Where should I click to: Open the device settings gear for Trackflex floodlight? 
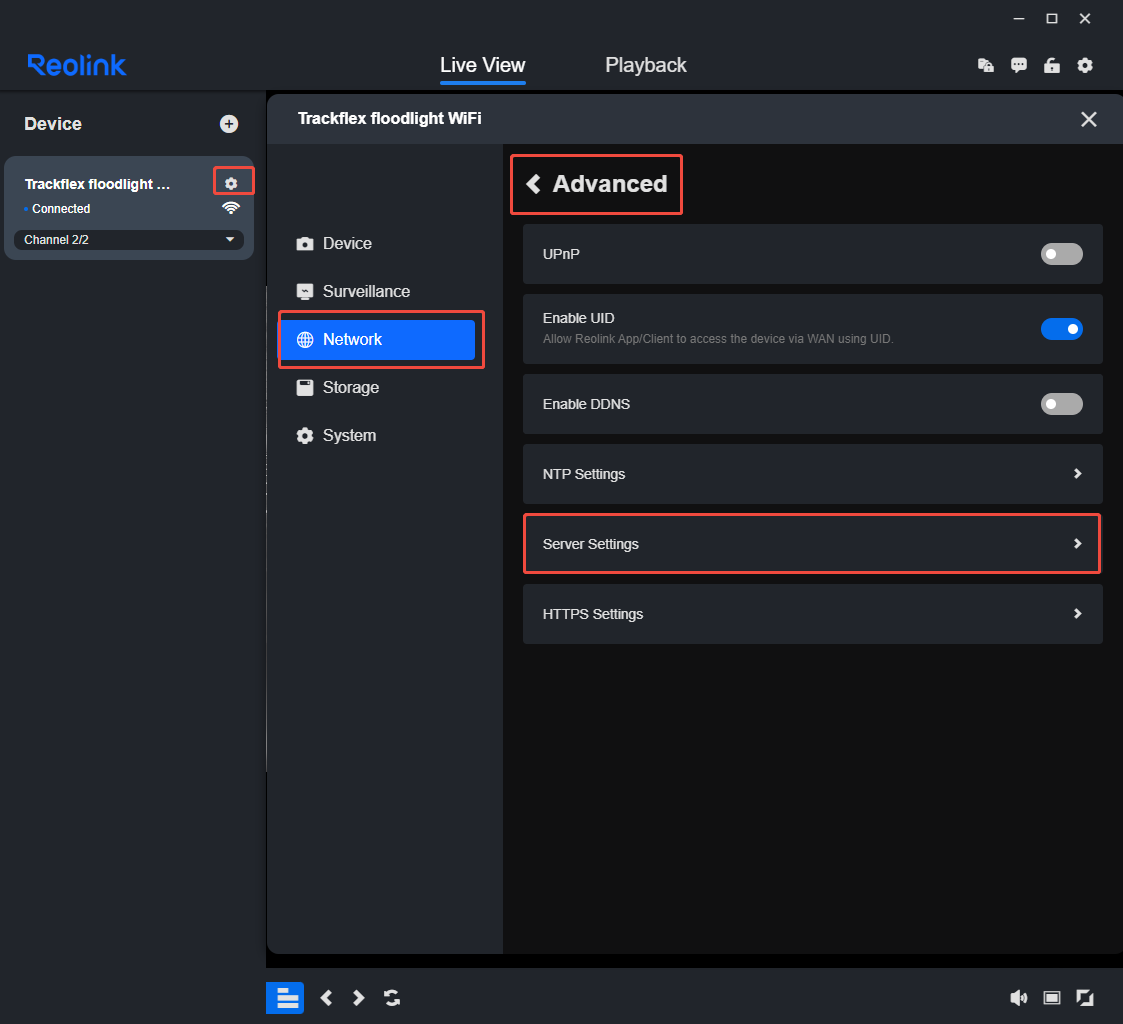(231, 183)
